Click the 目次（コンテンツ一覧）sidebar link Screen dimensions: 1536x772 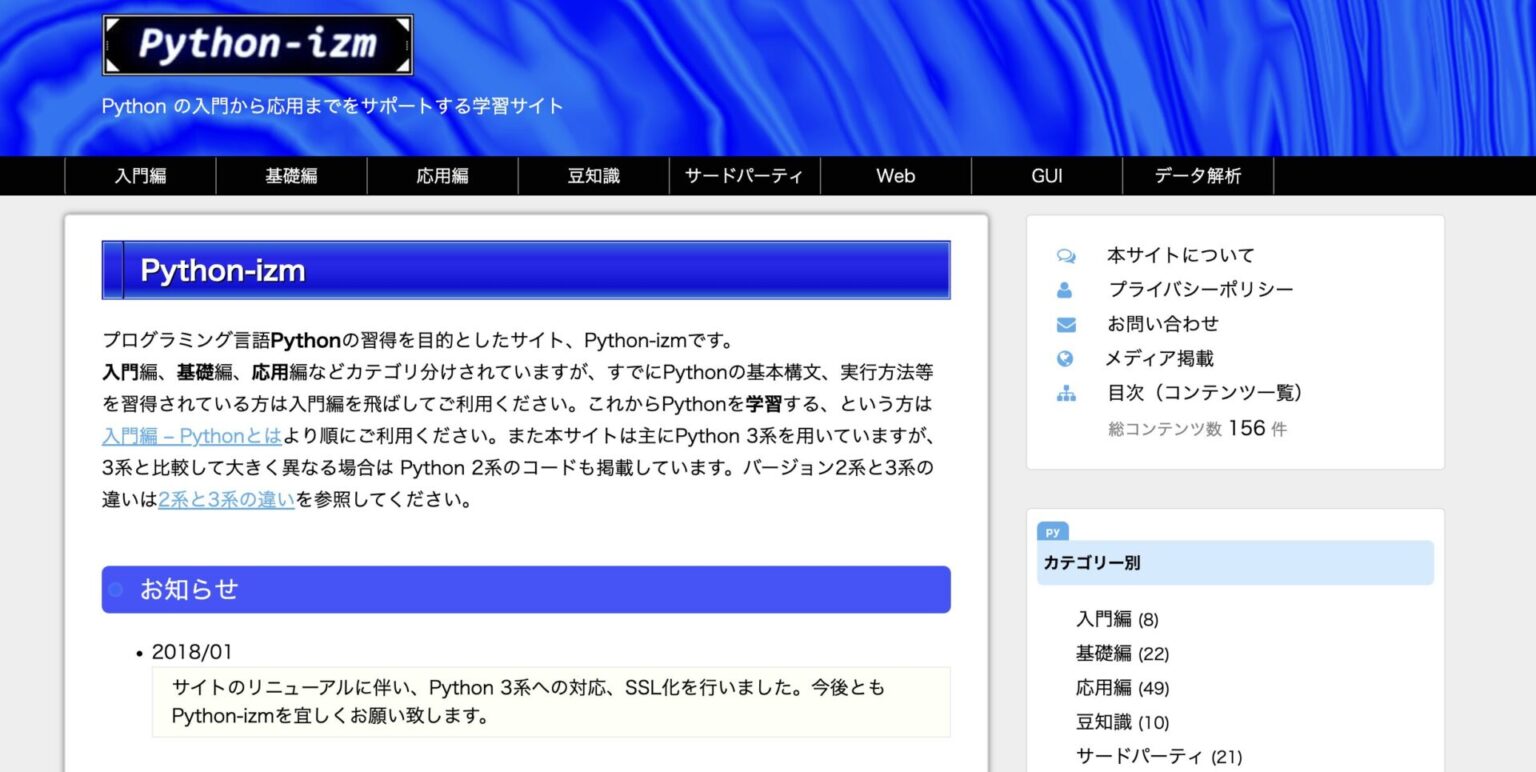[x=1202, y=392]
